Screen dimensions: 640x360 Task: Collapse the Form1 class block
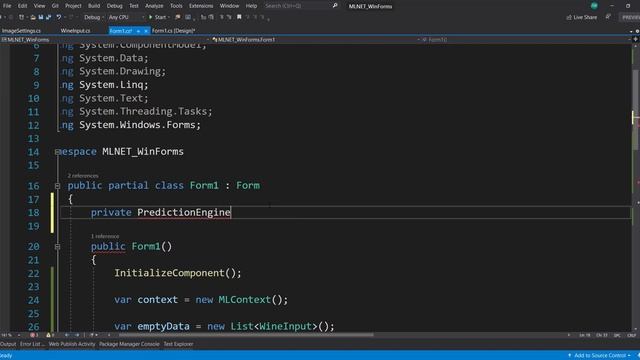point(58,186)
